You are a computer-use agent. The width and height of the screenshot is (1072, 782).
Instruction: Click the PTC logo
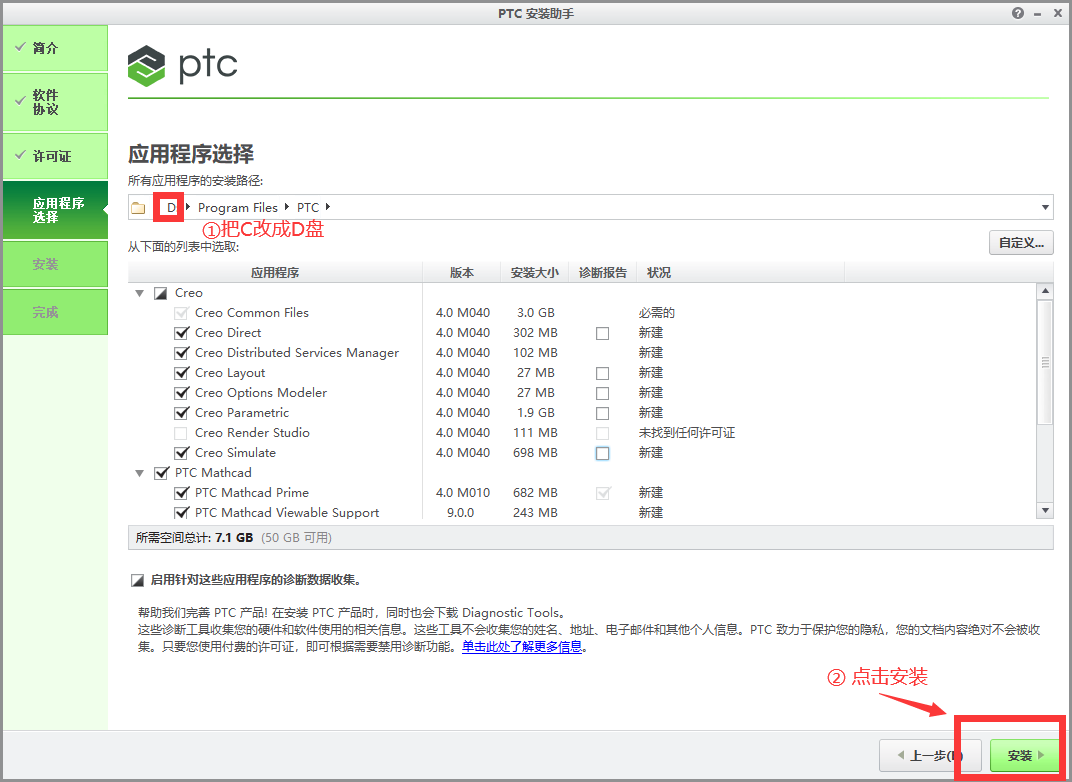[183, 66]
